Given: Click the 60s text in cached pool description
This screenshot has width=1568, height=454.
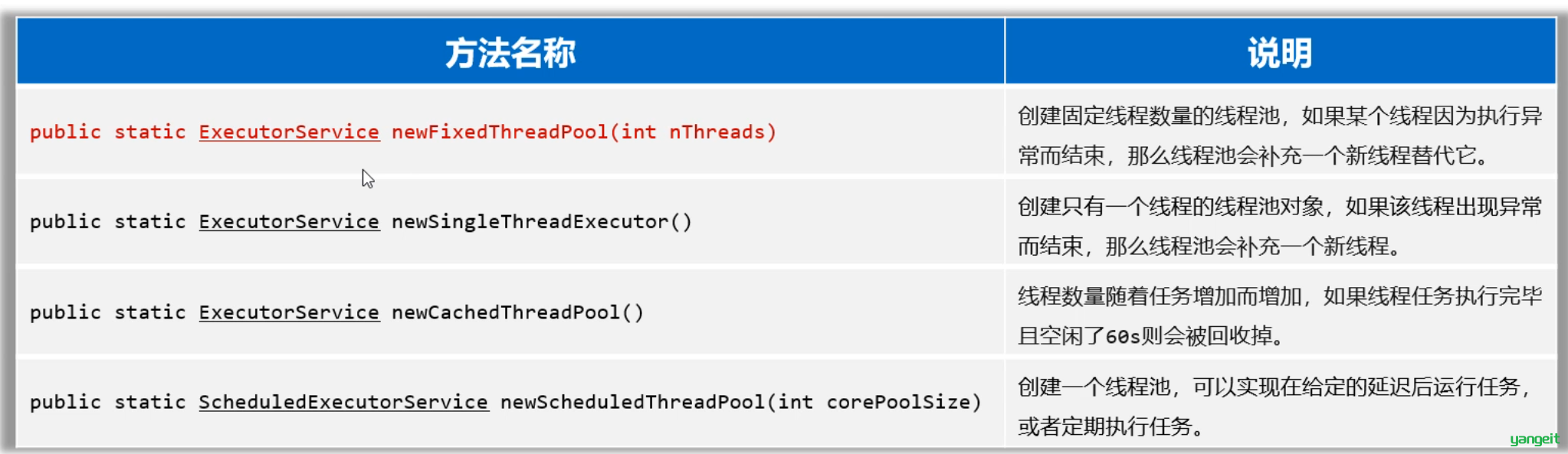Looking at the screenshot, I should 1123,336.
